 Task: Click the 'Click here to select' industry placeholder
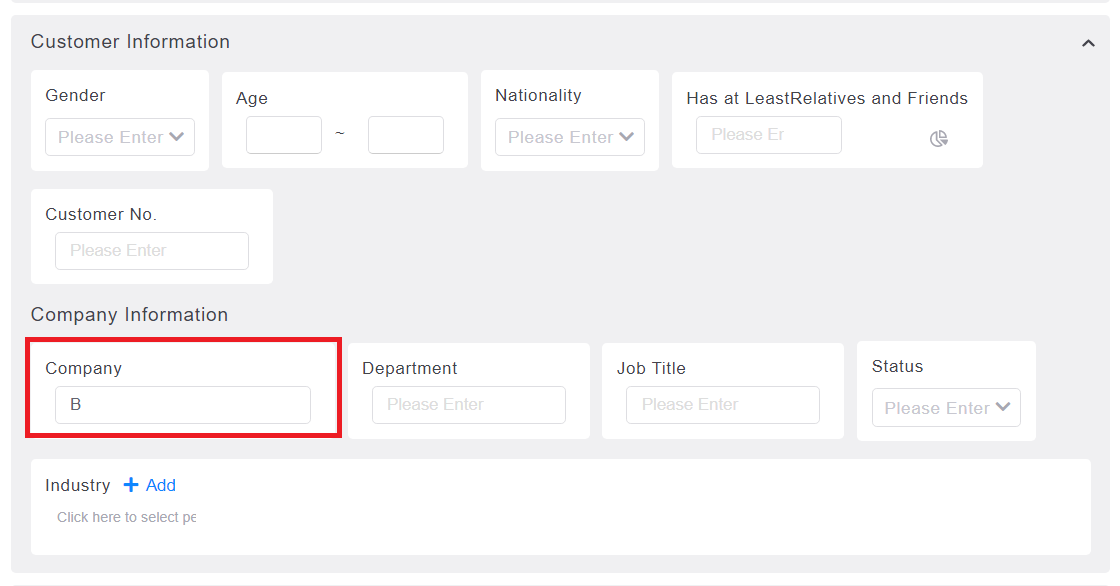126,517
